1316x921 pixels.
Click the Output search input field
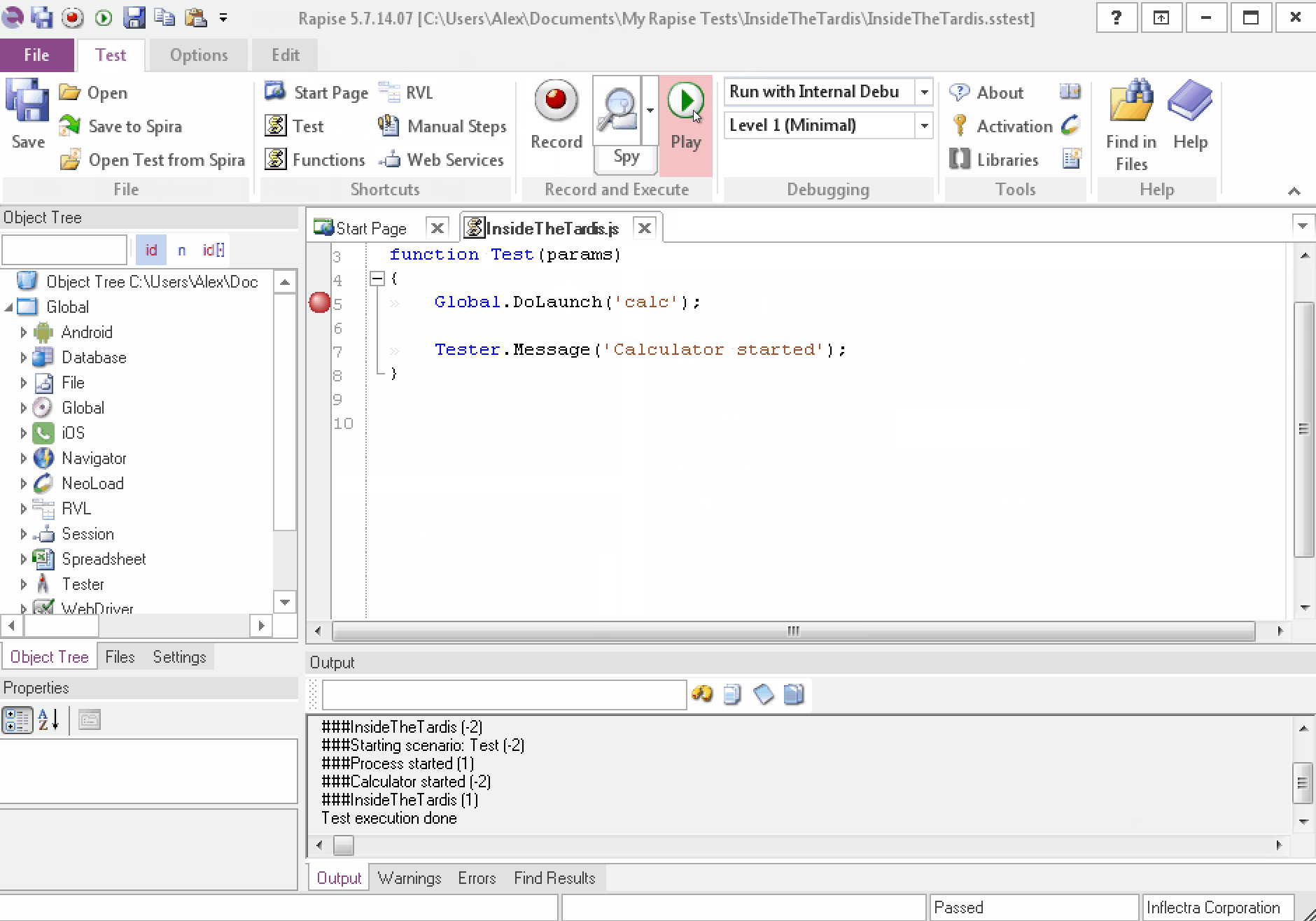[x=504, y=694]
